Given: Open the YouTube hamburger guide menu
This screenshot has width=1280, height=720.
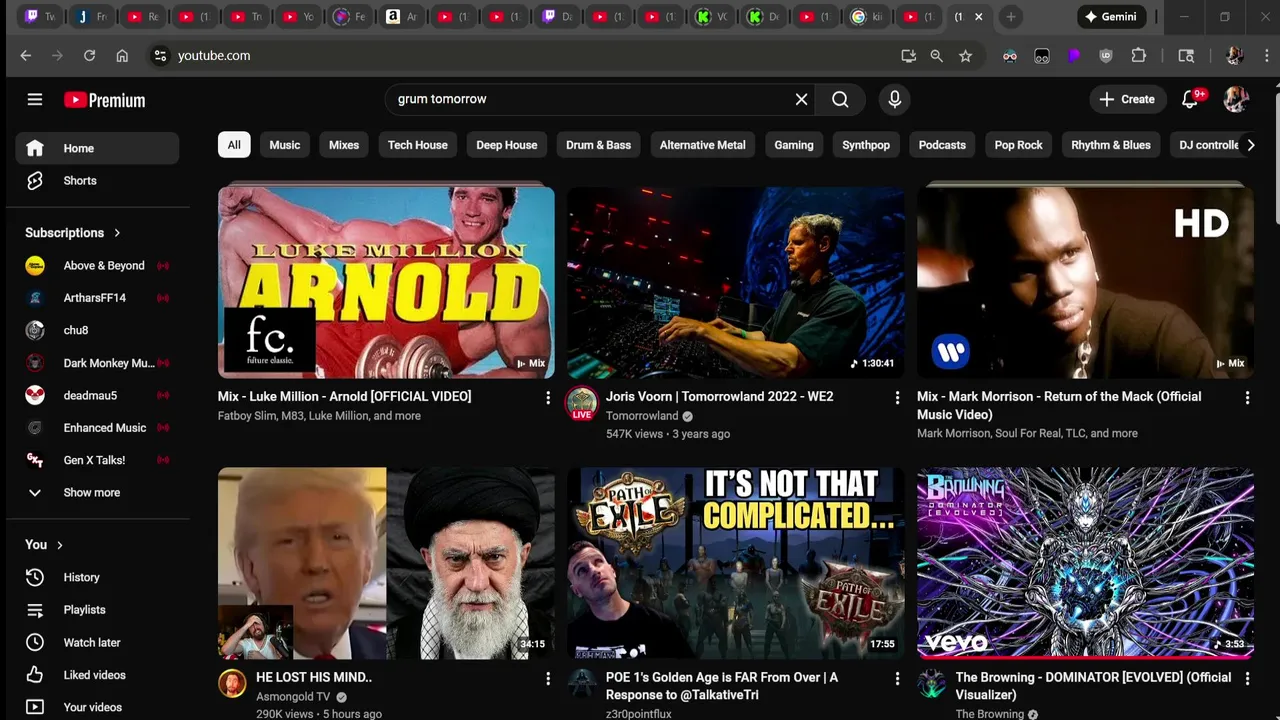Looking at the screenshot, I should 35,99.
